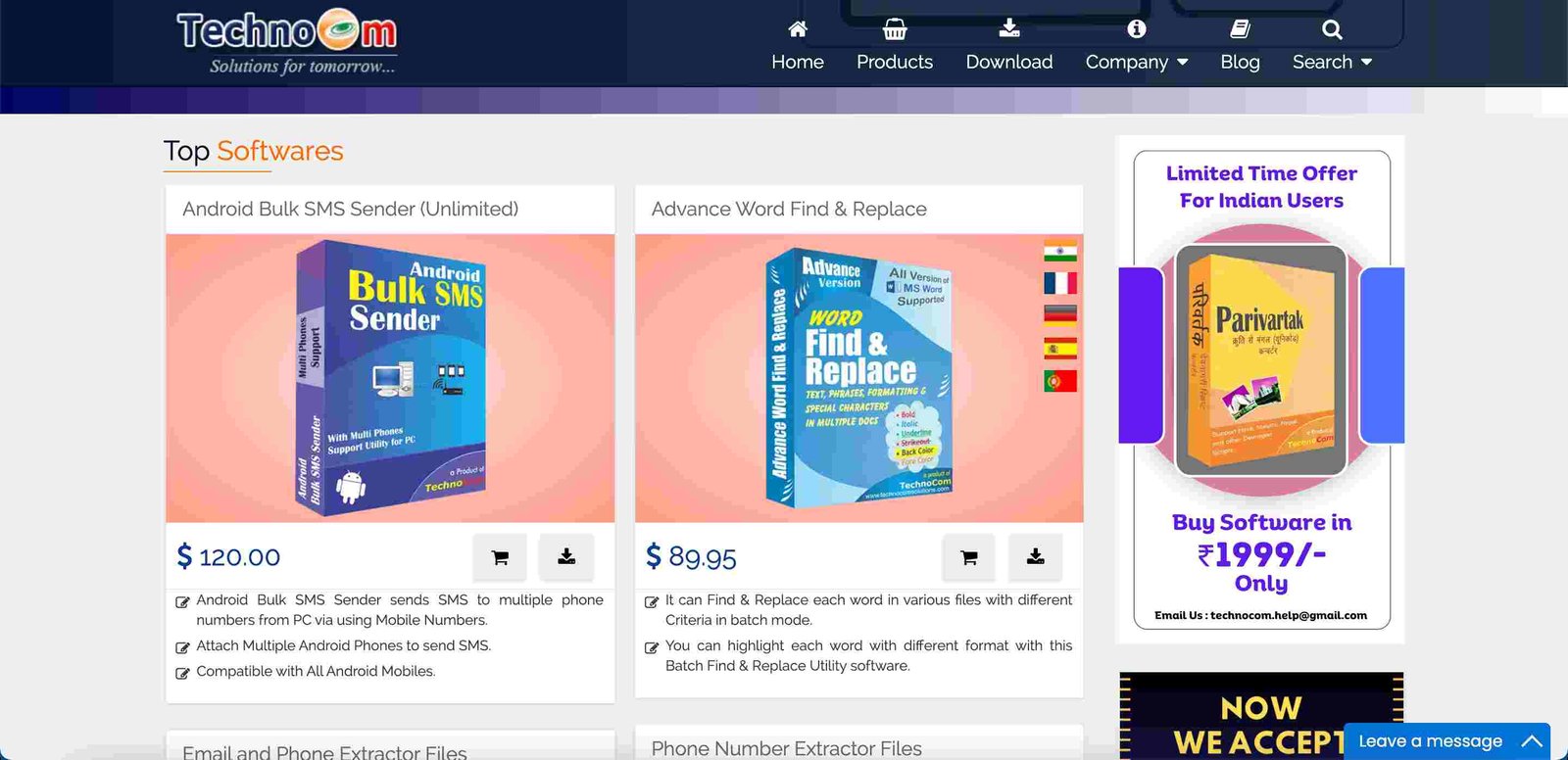Choose the Germany flag icon
1568x760 pixels.
(1059, 314)
